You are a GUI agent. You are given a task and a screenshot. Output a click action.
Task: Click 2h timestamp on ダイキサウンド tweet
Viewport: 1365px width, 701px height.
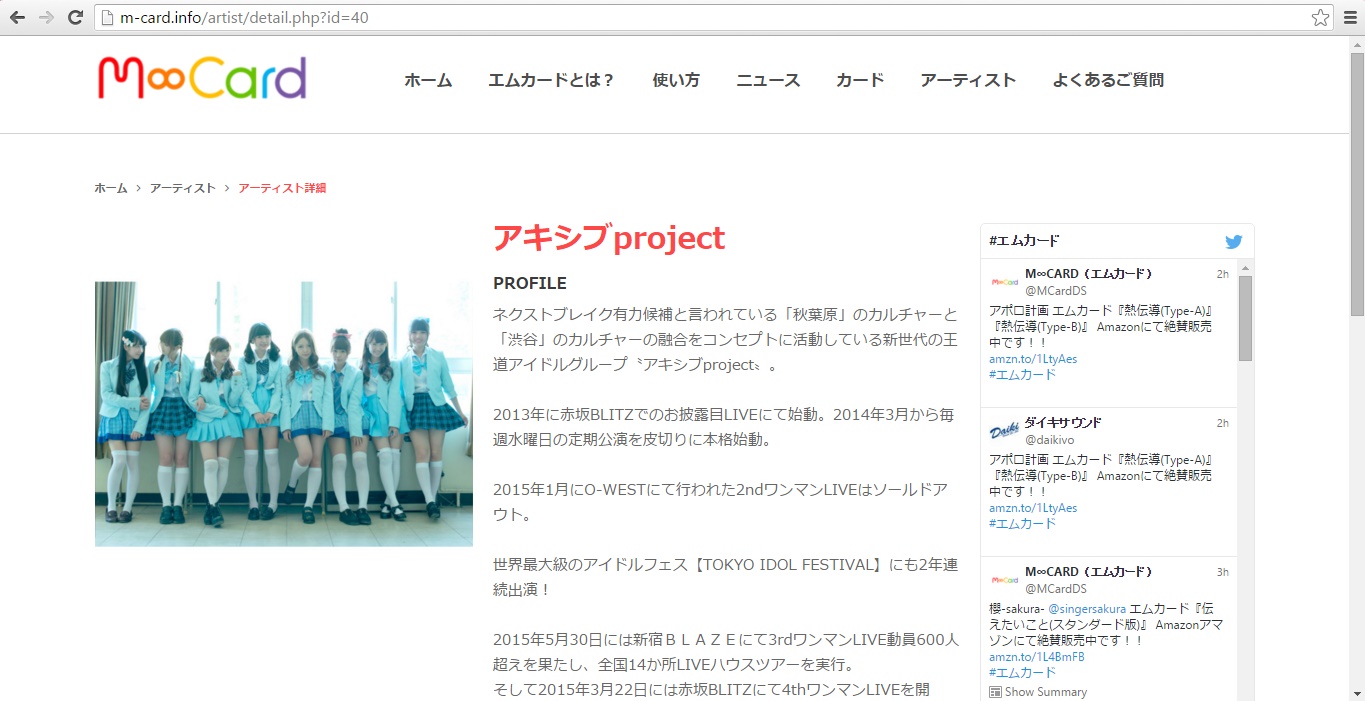1222,423
